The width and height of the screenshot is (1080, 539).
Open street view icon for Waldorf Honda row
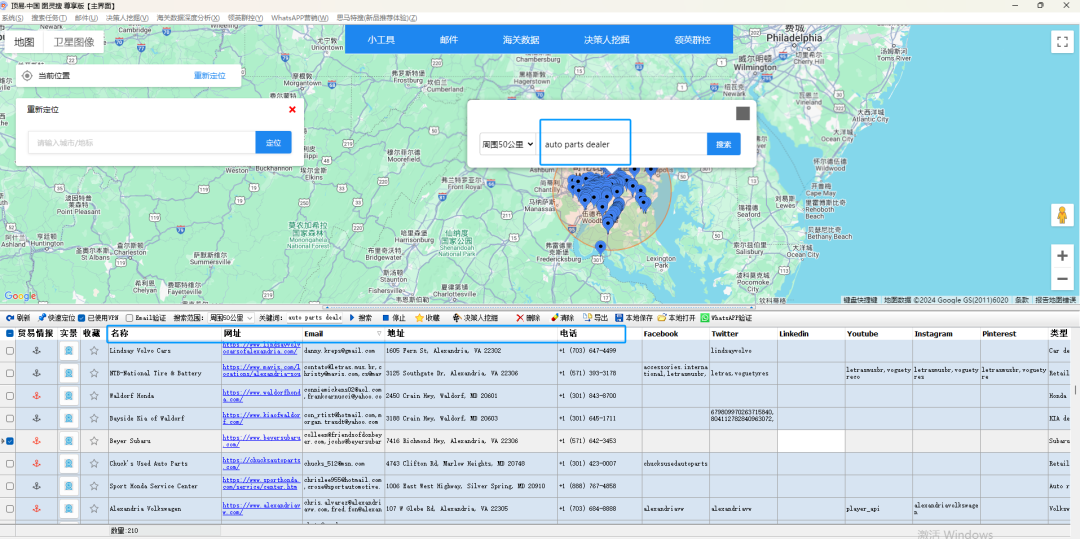69,396
